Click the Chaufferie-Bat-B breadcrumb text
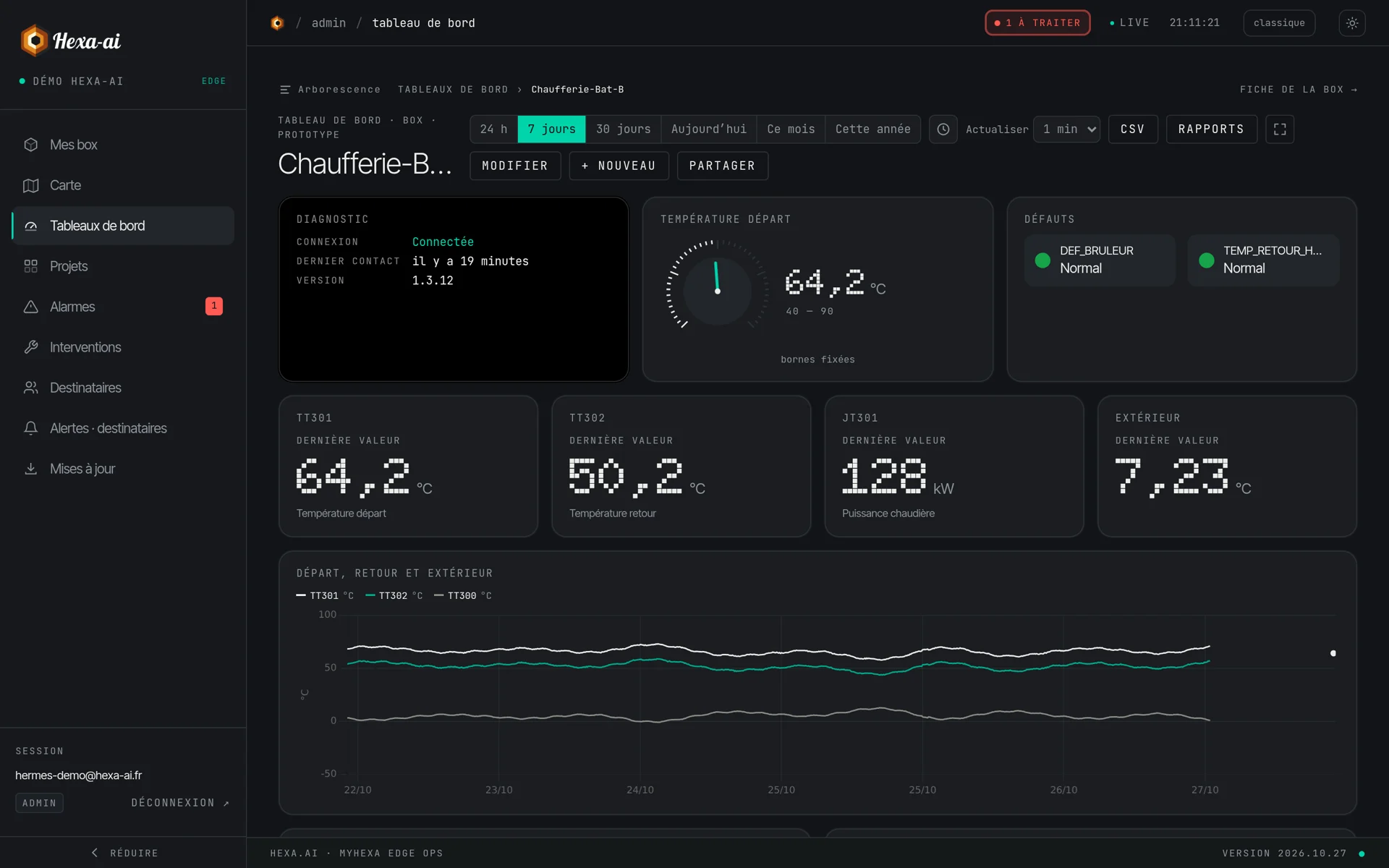 point(577,90)
